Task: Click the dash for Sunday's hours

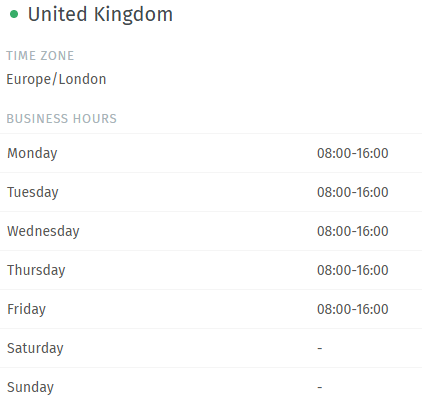Action: pyautogui.click(x=320, y=387)
